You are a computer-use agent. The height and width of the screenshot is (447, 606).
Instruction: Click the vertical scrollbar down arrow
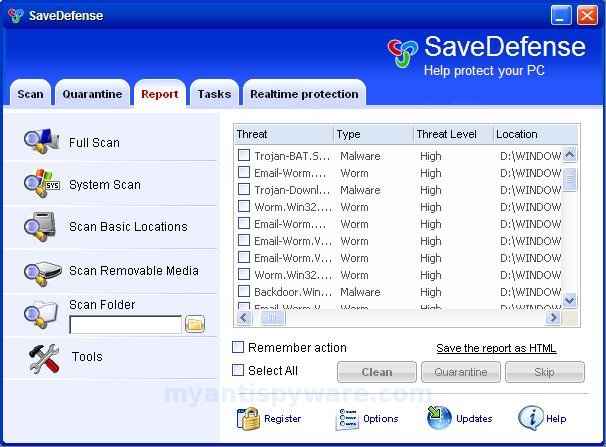point(570,300)
